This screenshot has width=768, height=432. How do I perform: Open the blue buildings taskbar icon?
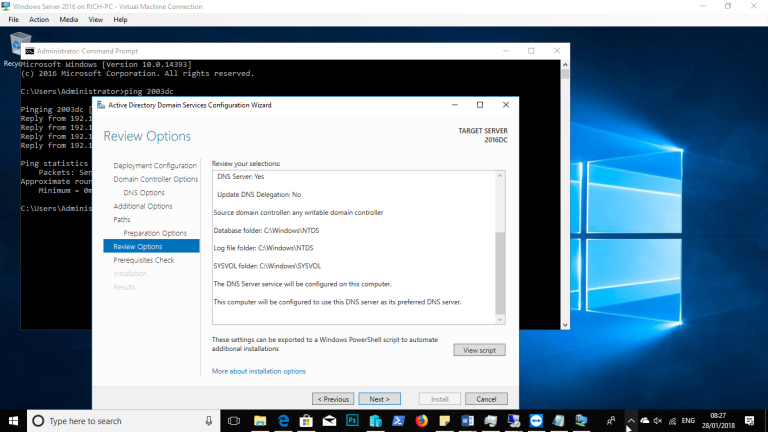click(x=375, y=421)
